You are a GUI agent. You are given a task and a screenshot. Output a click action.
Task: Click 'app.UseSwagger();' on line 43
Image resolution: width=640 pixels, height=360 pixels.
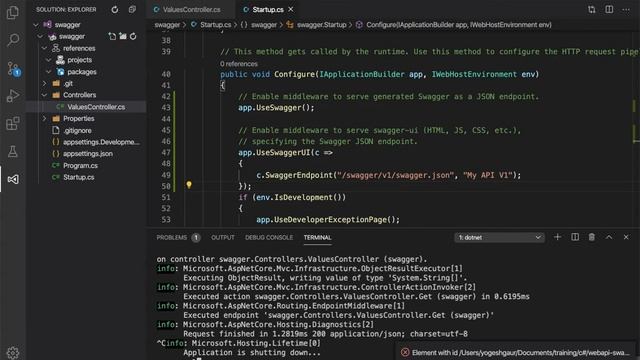[276, 108]
